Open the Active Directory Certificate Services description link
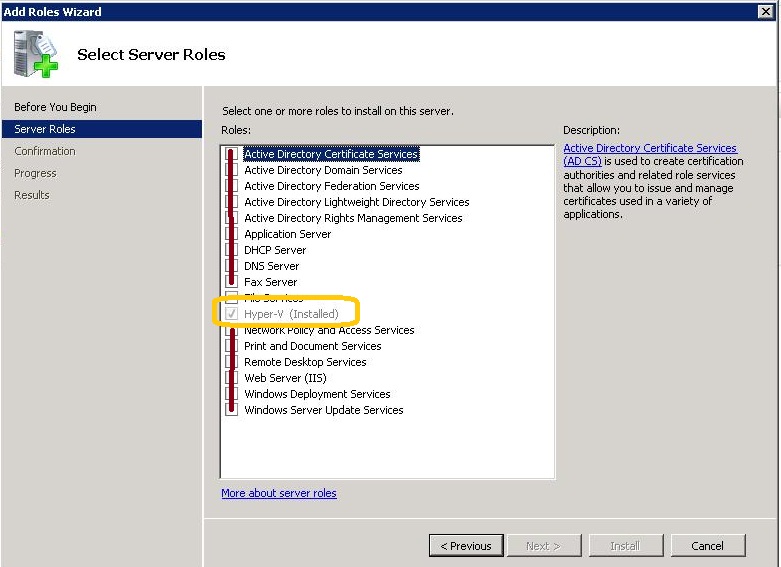 point(650,148)
